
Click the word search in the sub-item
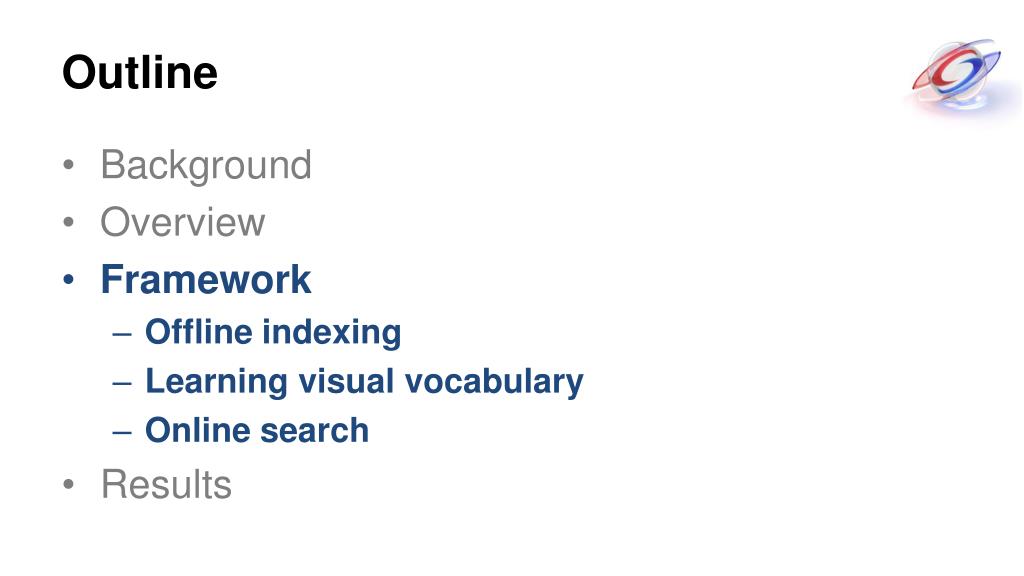[314, 431]
